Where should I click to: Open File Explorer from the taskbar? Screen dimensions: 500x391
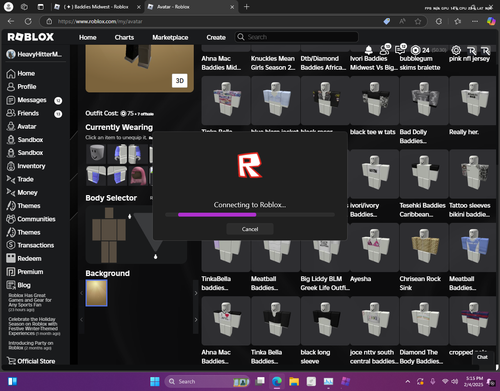pyautogui.click(x=294, y=381)
